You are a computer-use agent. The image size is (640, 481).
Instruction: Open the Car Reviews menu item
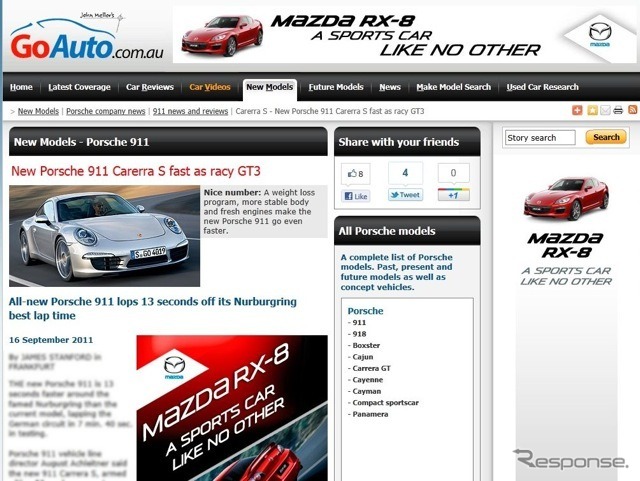pyautogui.click(x=150, y=87)
